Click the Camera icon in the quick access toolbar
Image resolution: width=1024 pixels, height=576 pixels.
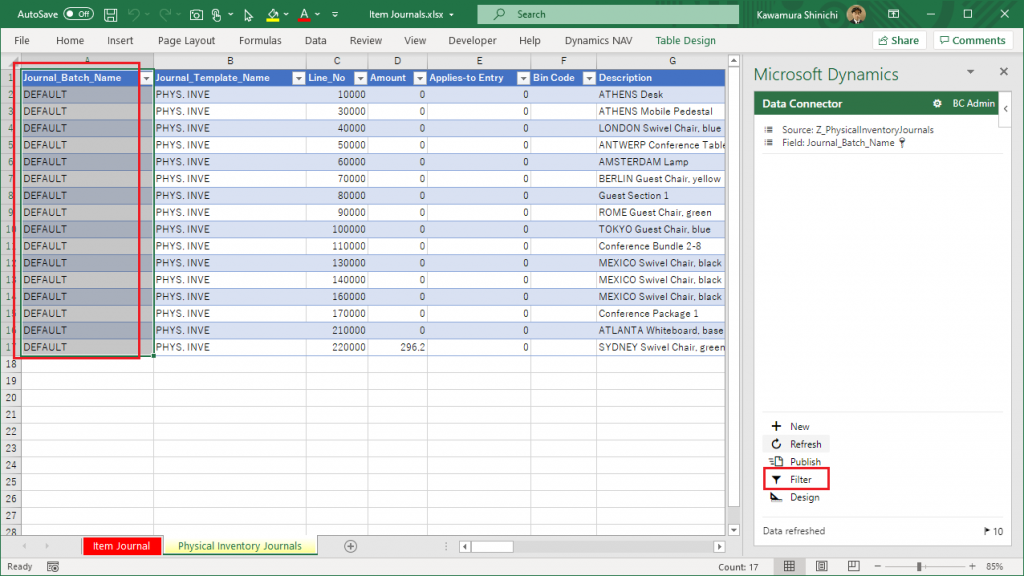(x=196, y=14)
